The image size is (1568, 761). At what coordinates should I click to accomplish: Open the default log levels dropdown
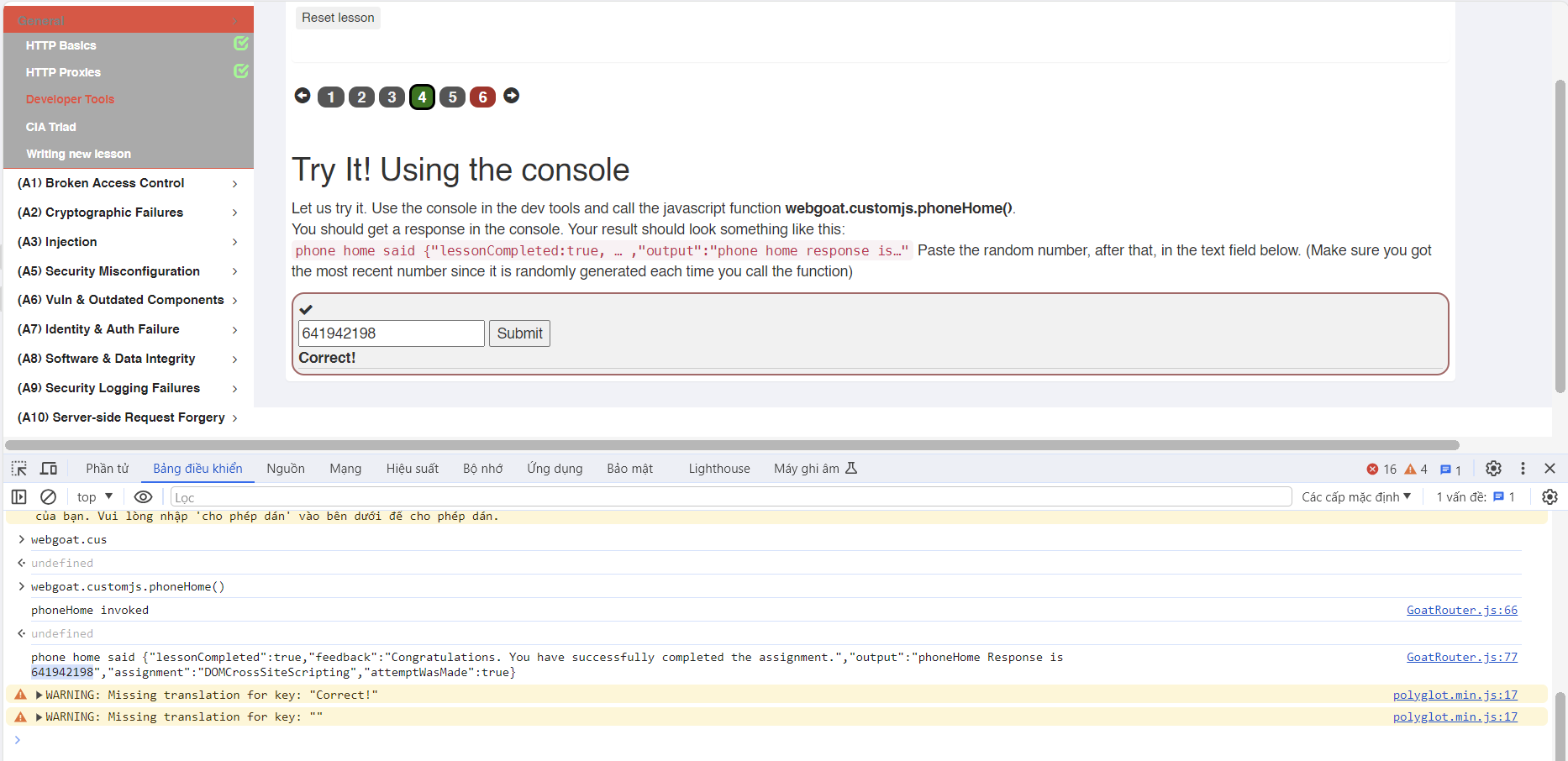pos(1356,497)
